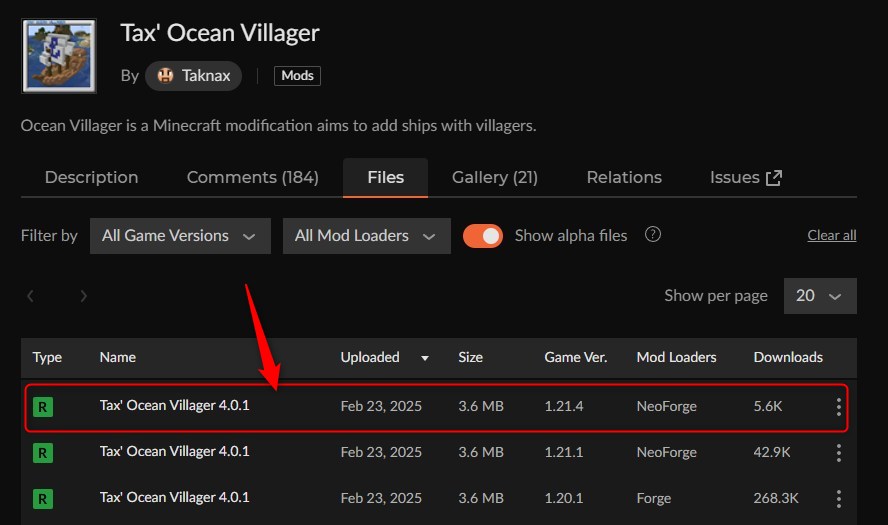This screenshot has width=888, height=525.
Task: Sort by the Name column header
Action: click(x=118, y=357)
